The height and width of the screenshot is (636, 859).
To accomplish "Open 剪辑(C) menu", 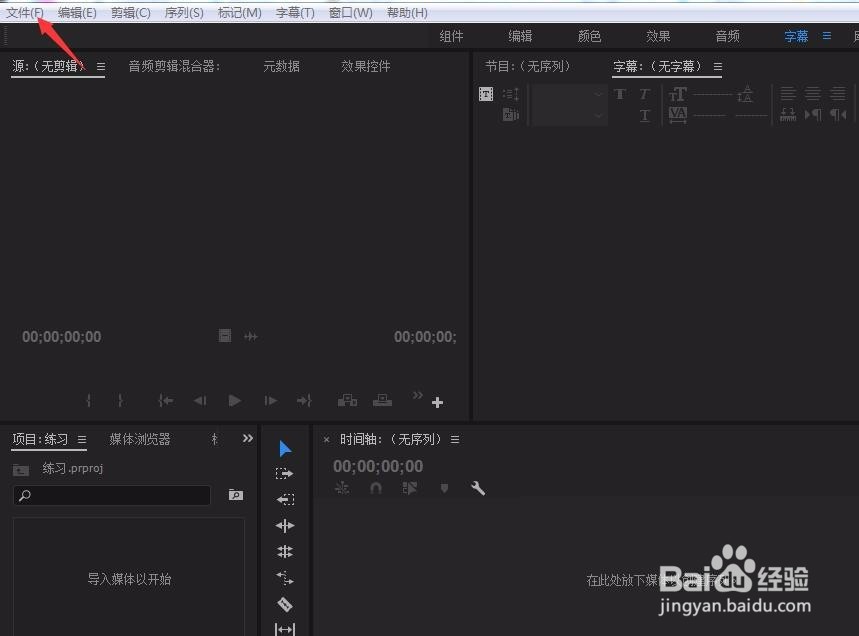I will [131, 13].
